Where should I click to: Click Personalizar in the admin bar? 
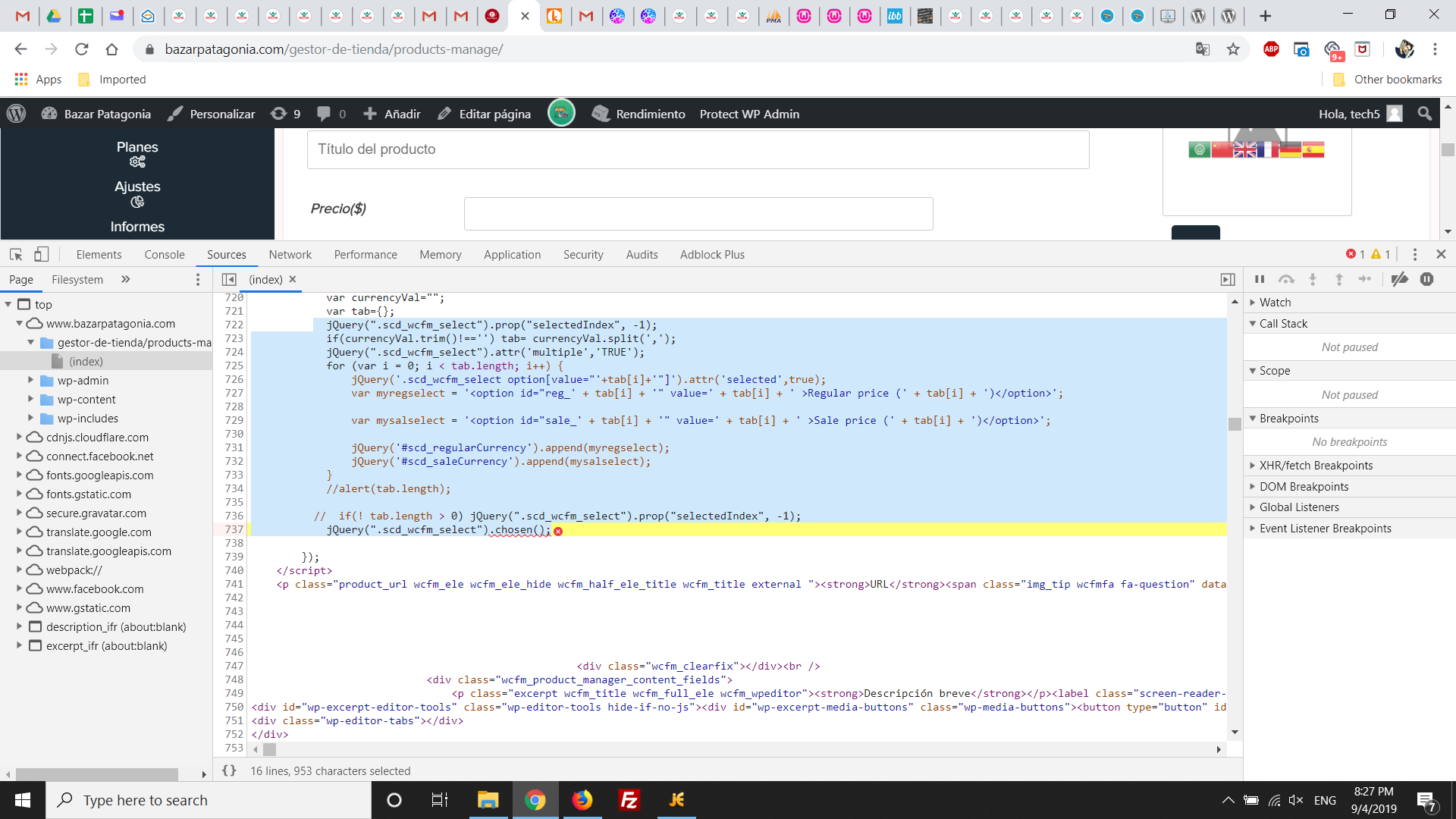tap(212, 114)
